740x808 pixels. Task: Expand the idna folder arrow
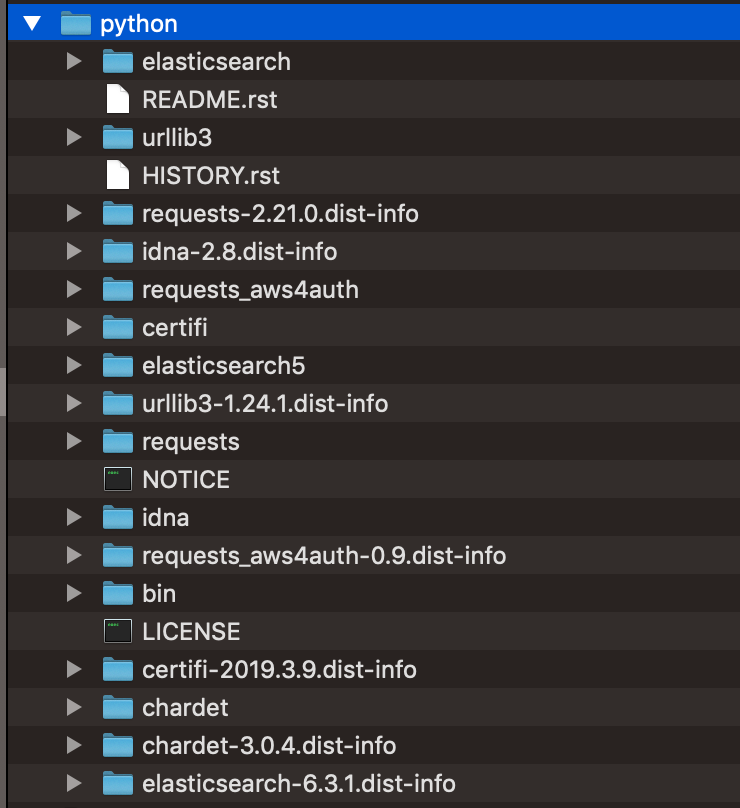click(x=74, y=517)
